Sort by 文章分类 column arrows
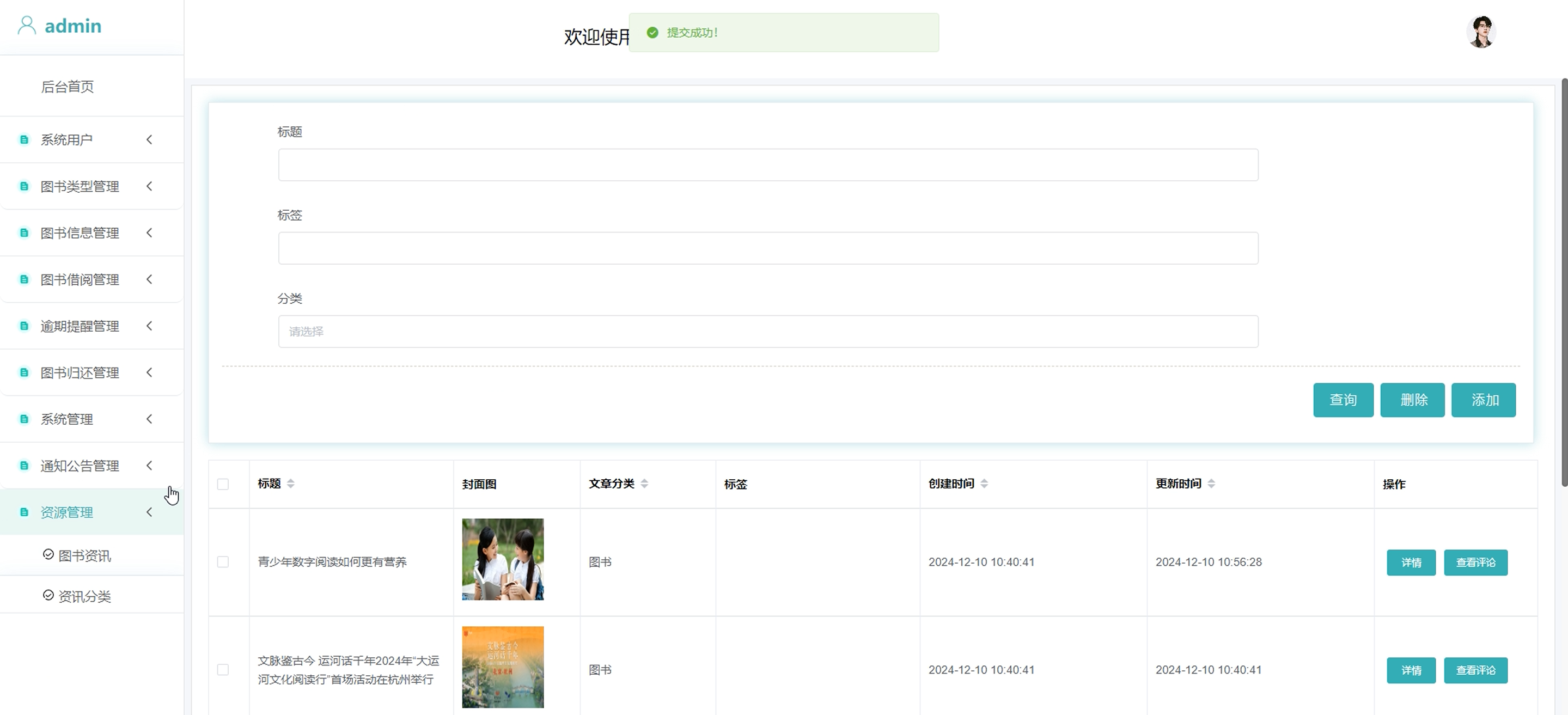Image resolution: width=1568 pixels, height=715 pixels. 644,484
